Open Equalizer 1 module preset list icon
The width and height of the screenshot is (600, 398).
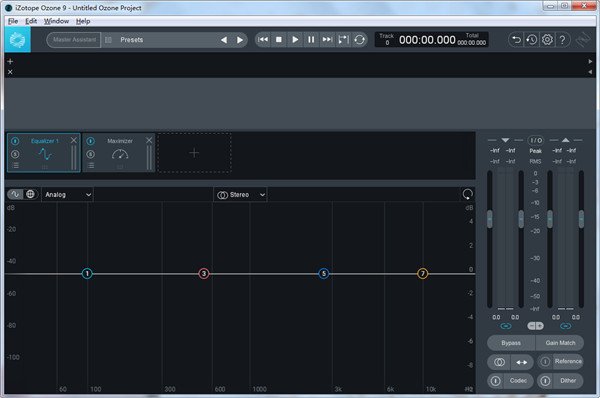pyautogui.click(x=15, y=166)
